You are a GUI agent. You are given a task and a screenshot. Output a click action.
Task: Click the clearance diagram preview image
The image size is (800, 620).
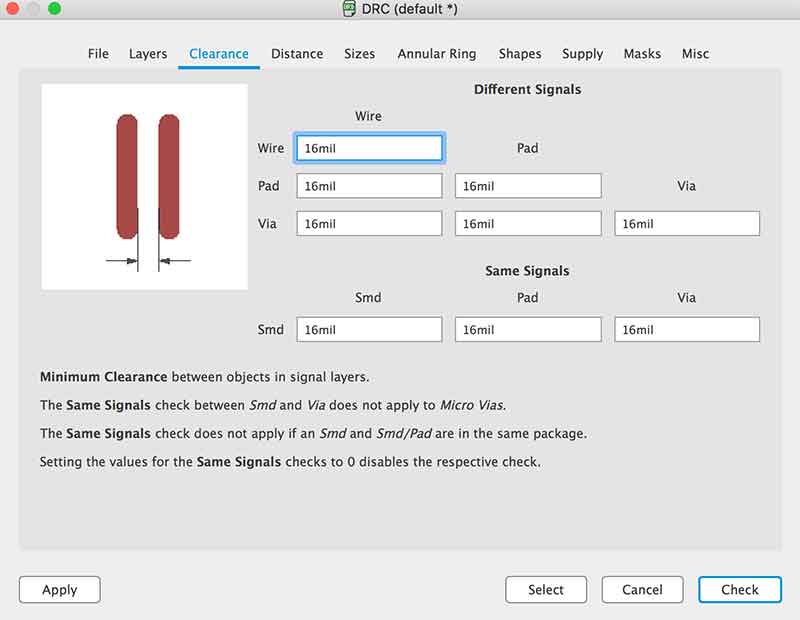click(x=145, y=187)
